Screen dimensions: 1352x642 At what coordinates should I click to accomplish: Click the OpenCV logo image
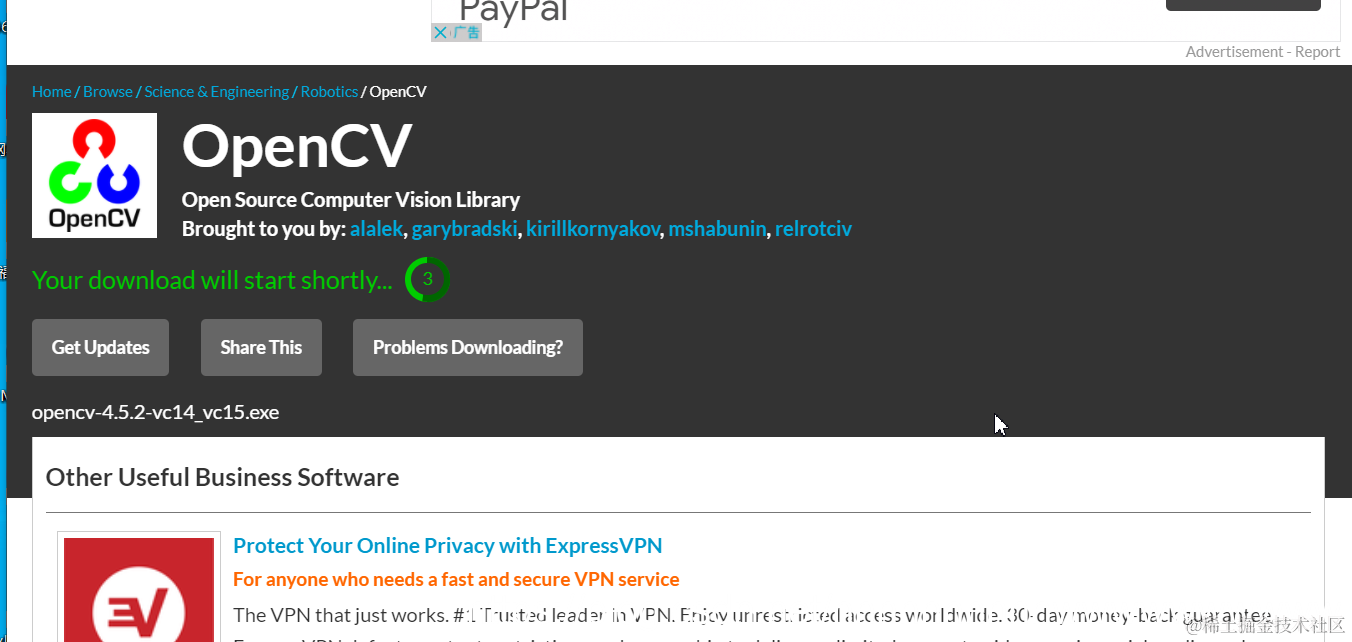94,175
